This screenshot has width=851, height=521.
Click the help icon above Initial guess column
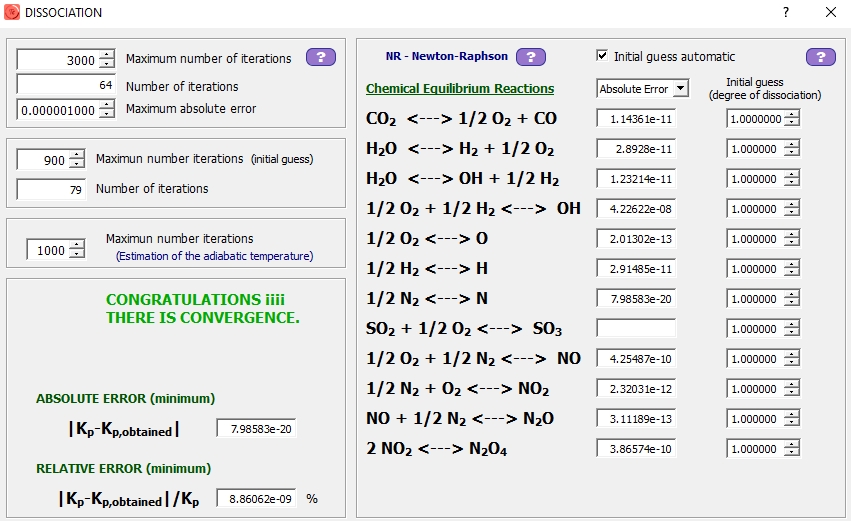click(820, 57)
